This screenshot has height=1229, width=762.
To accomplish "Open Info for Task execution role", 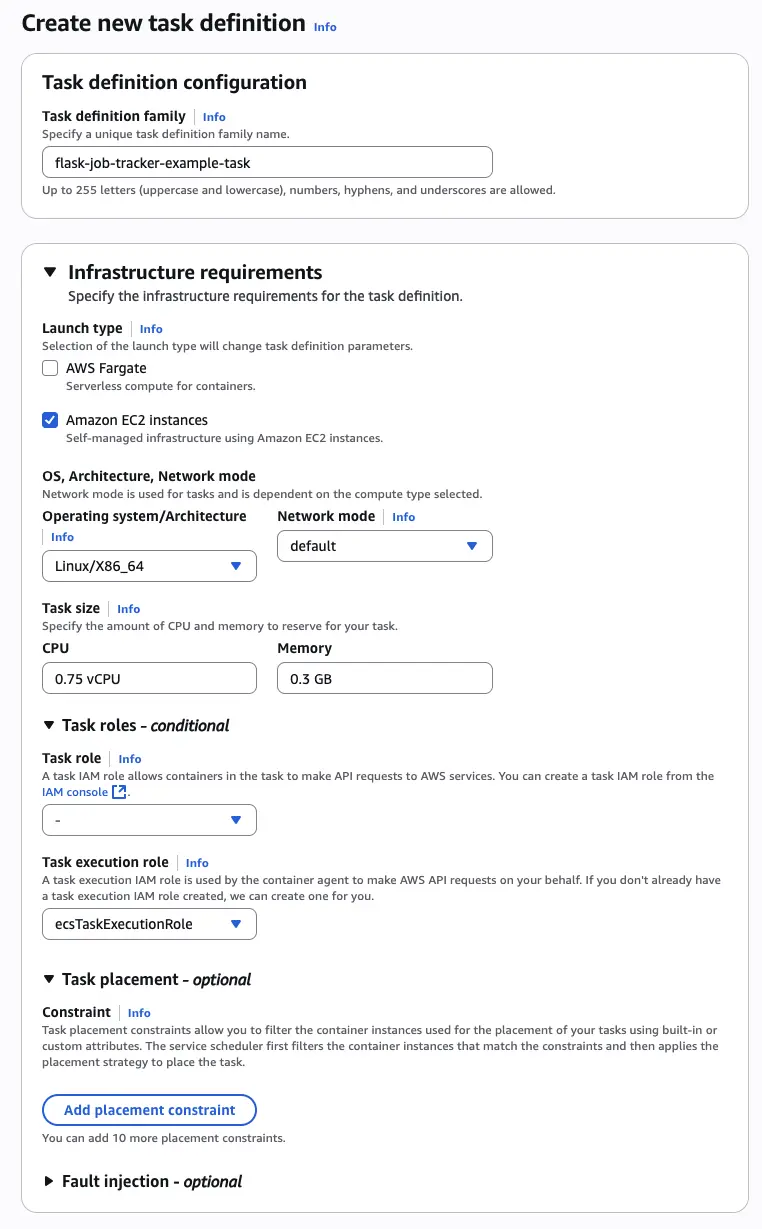I will [x=197, y=863].
